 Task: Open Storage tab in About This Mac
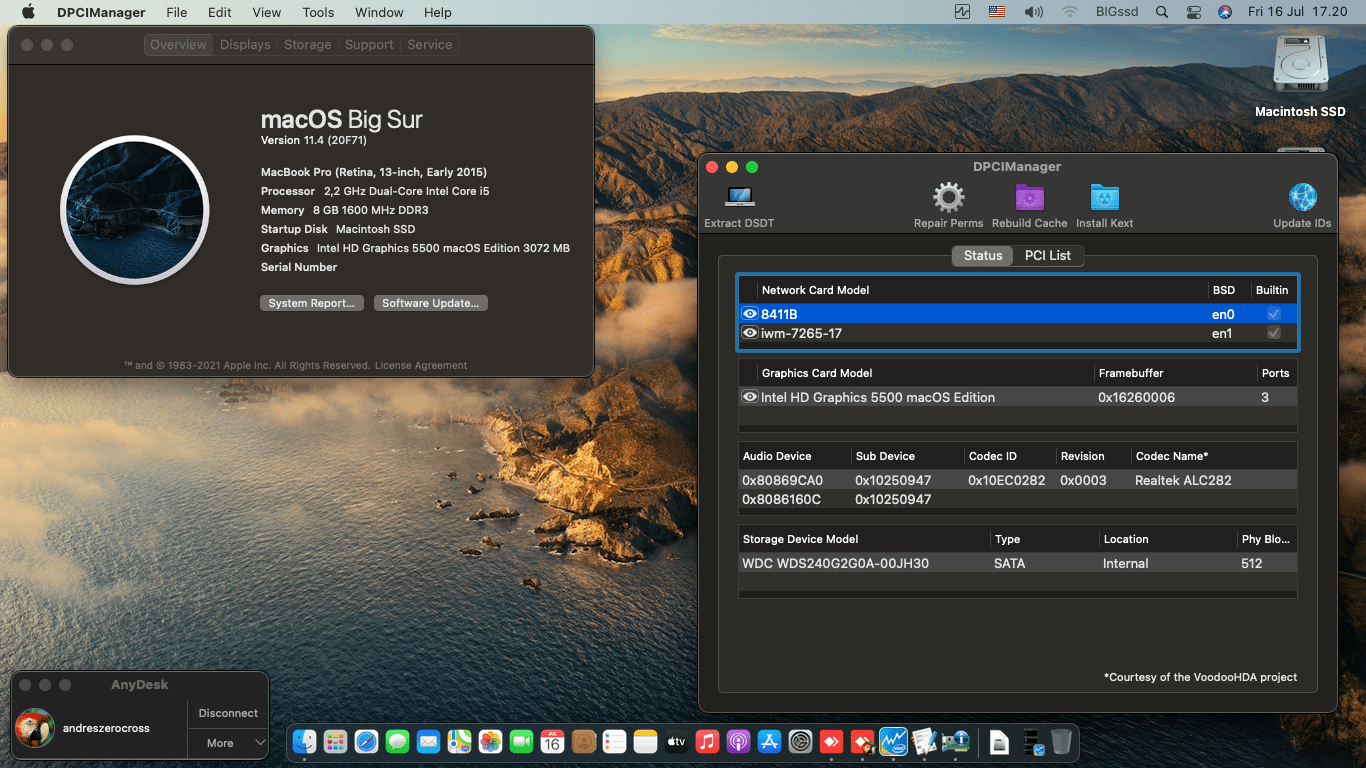pyautogui.click(x=308, y=44)
